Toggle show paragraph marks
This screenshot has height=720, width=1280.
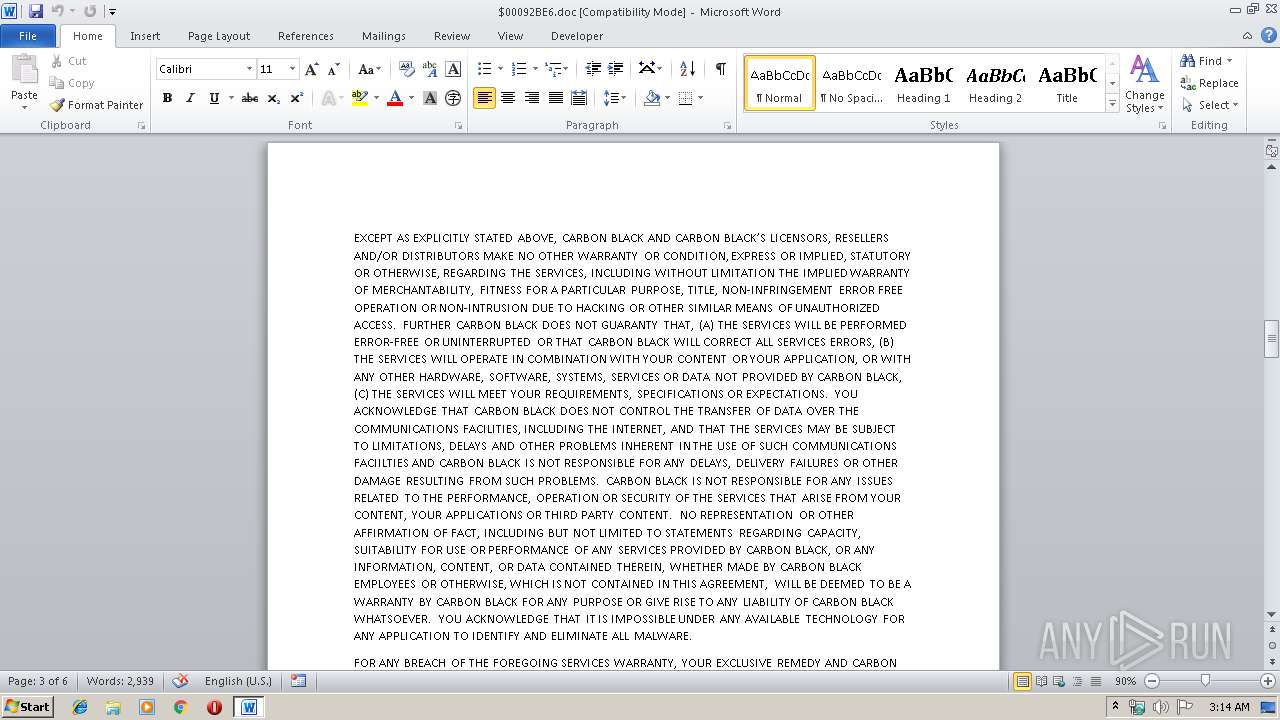pos(720,69)
